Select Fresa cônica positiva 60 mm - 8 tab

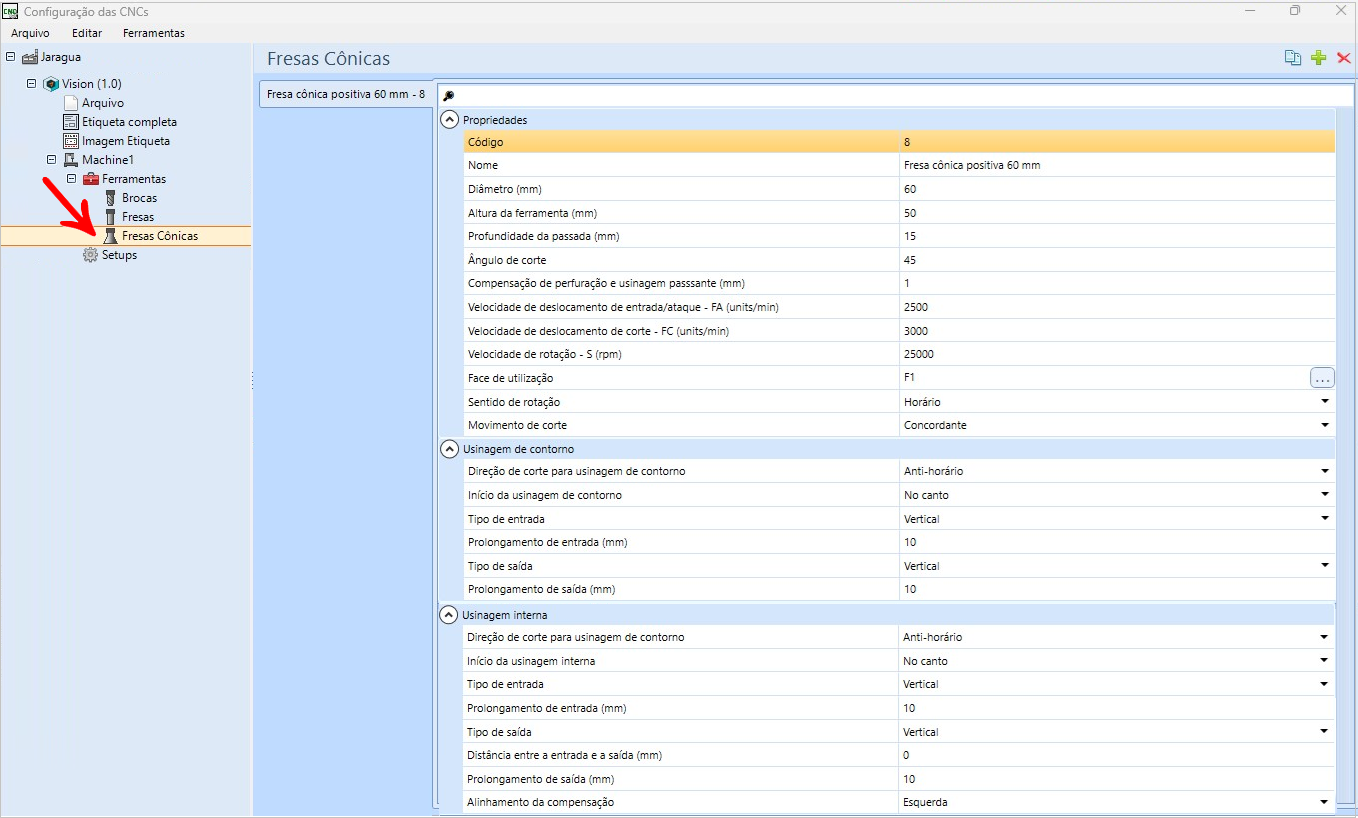346,94
